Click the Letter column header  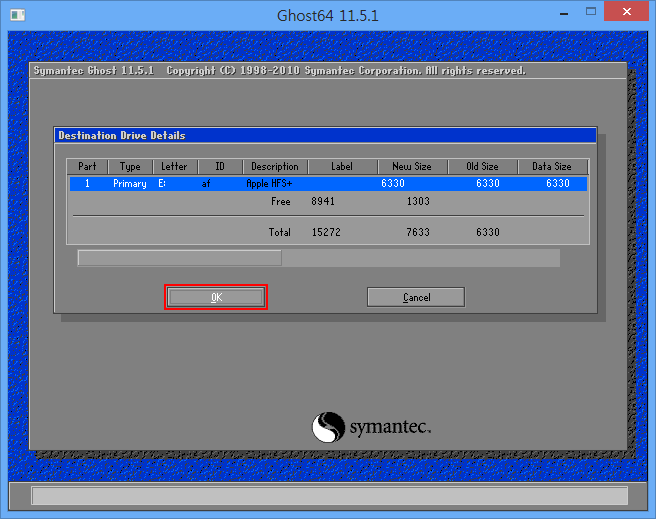click(174, 166)
